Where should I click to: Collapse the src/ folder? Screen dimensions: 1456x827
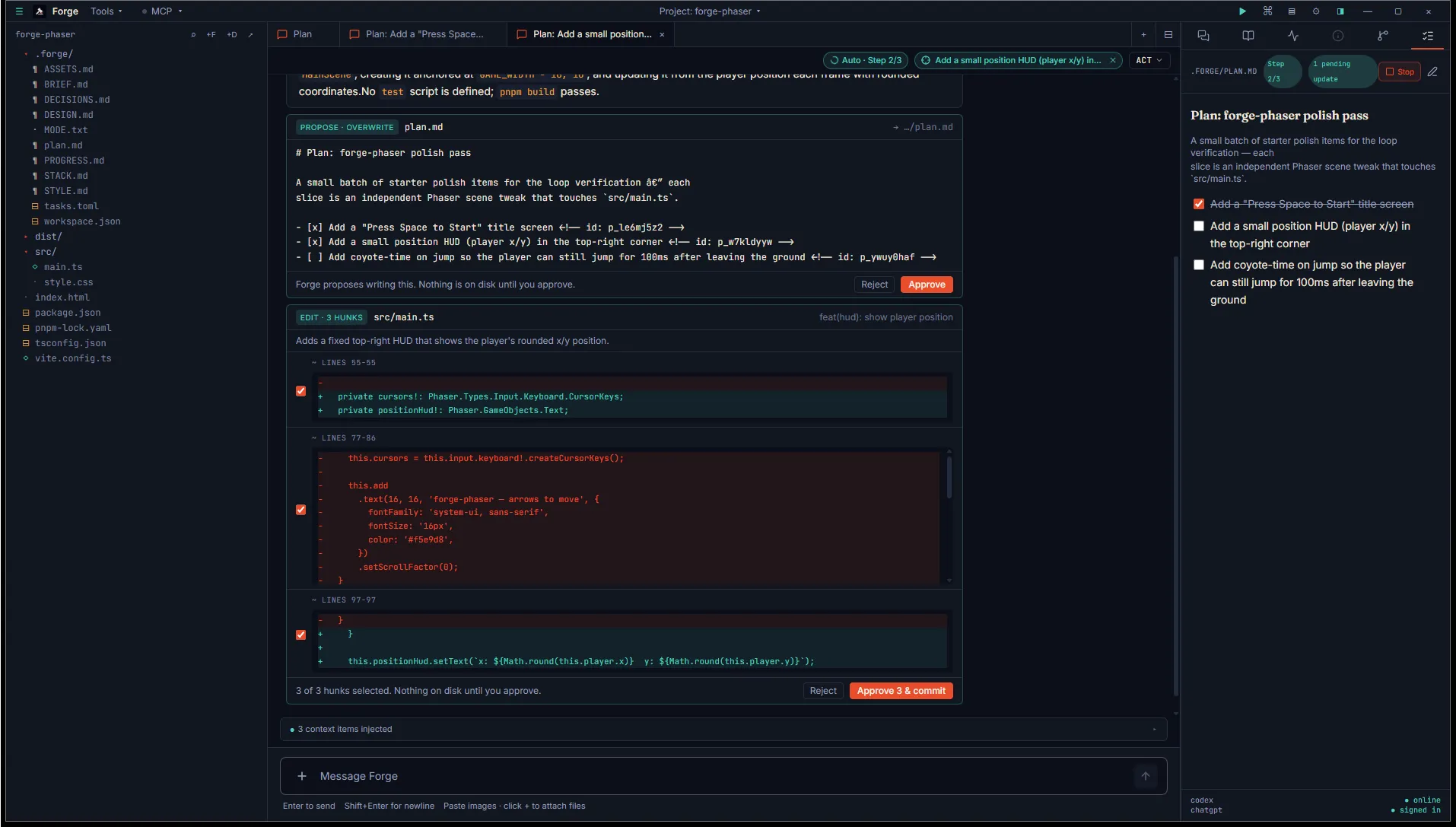coord(46,252)
